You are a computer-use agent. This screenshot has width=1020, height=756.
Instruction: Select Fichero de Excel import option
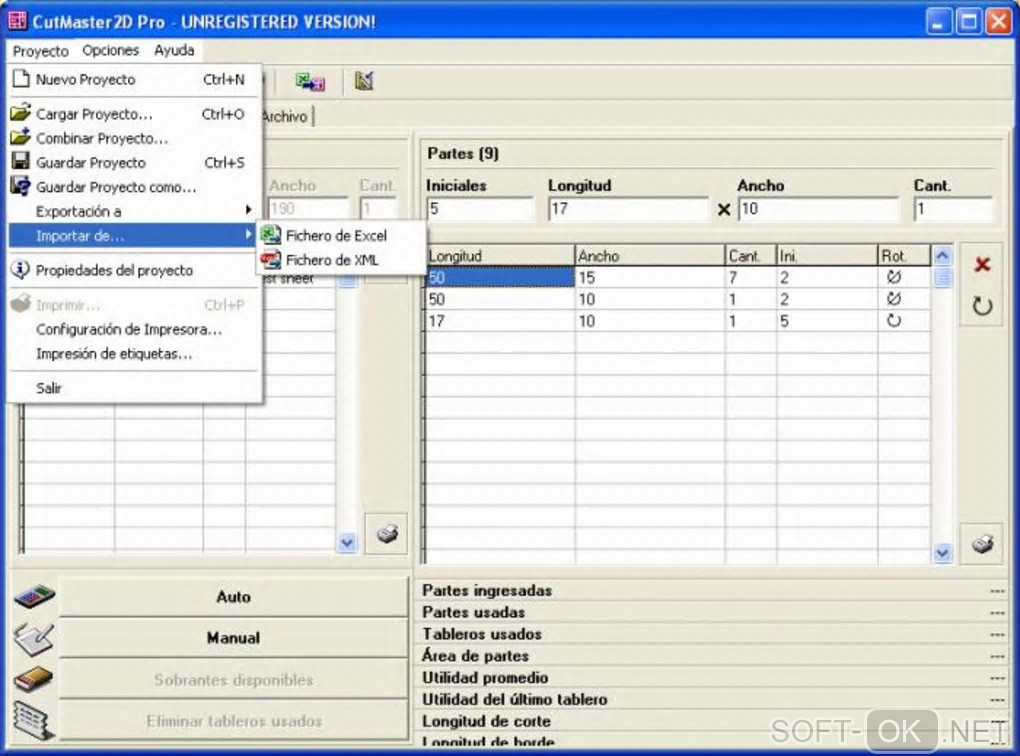click(x=341, y=236)
